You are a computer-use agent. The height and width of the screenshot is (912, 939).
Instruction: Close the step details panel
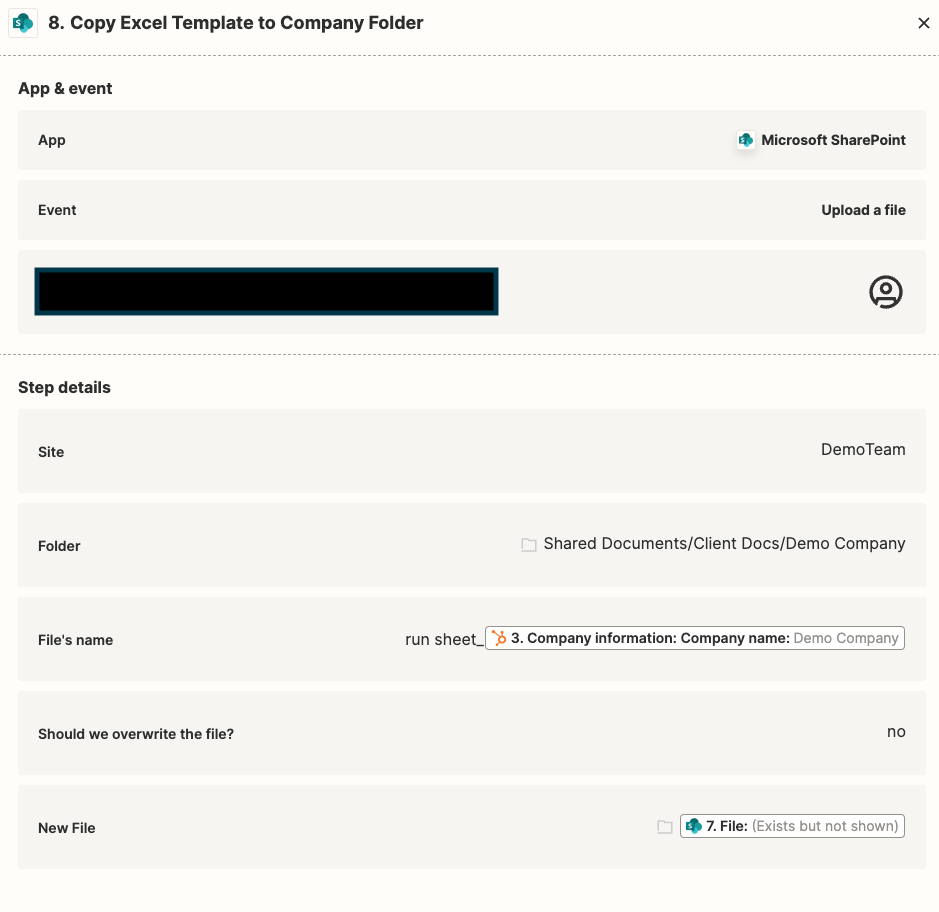pos(923,23)
